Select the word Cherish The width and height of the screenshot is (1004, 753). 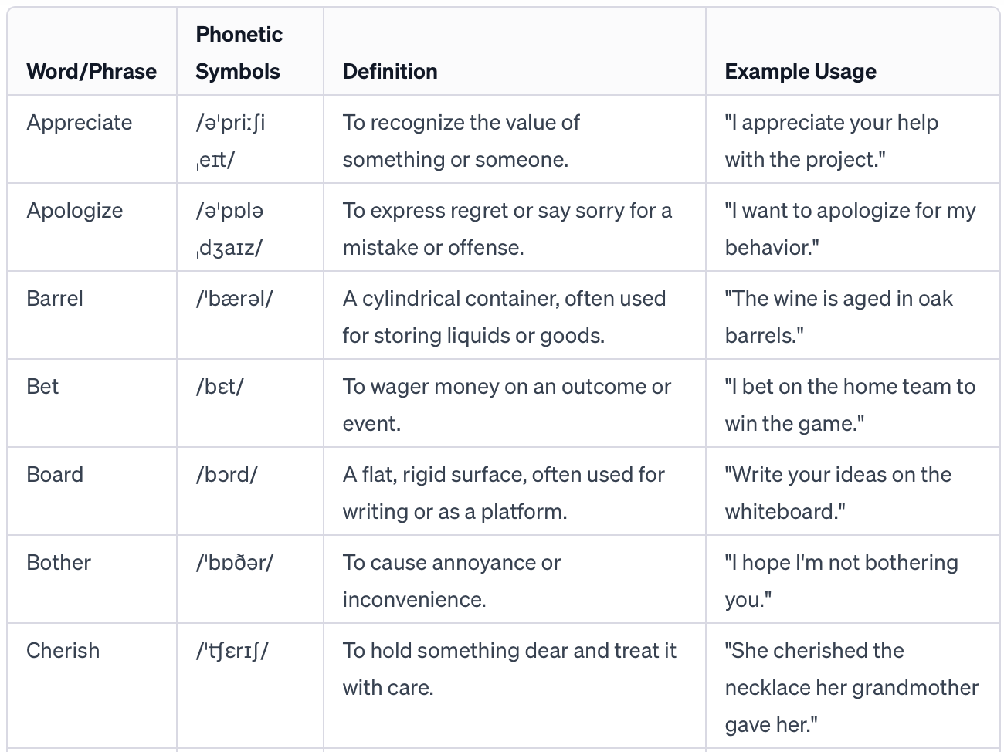pos(63,651)
